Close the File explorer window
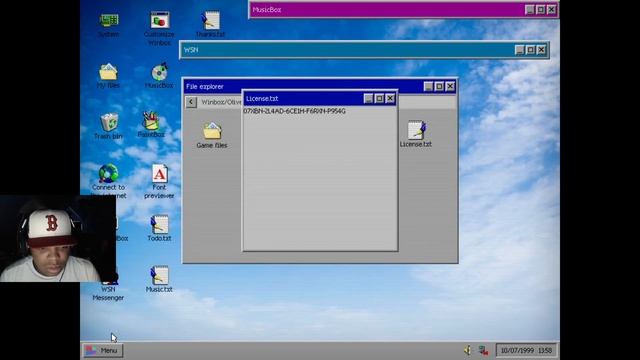This screenshot has width=640, height=360. pos(450,87)
